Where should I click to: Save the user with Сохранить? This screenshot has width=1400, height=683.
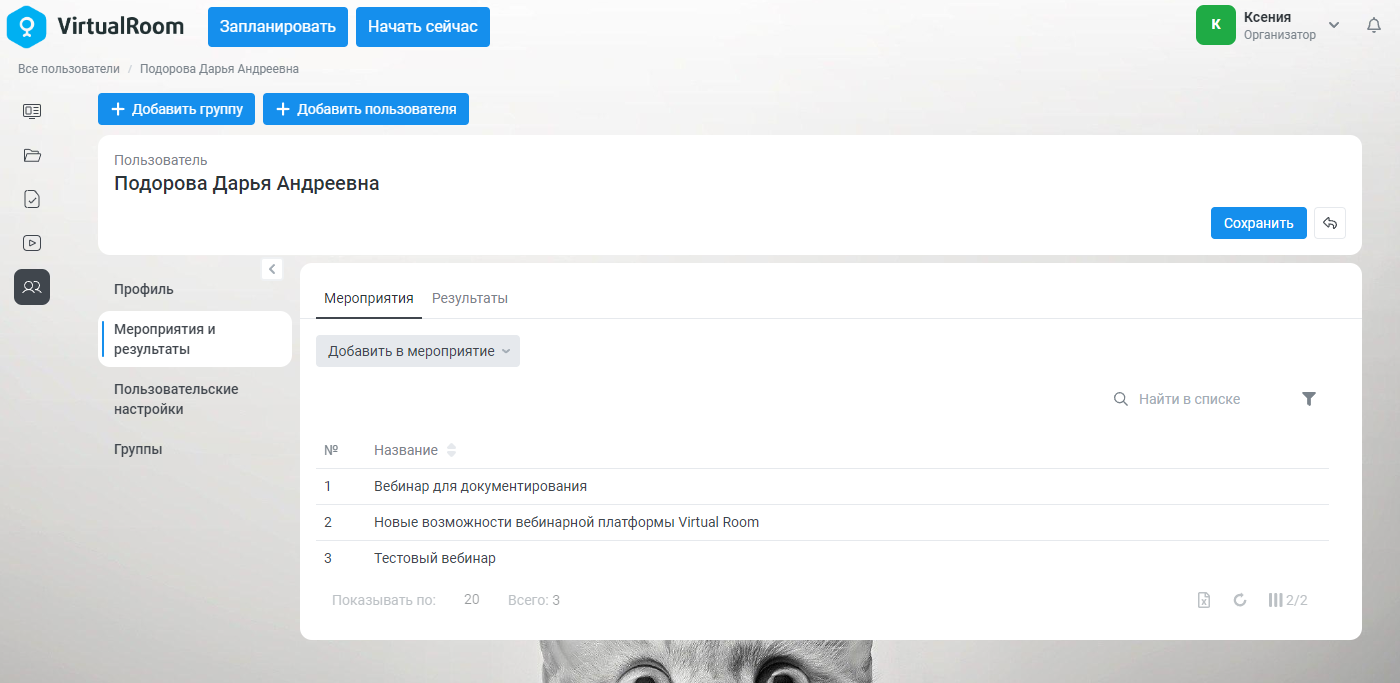click(x=1259, y=223)
